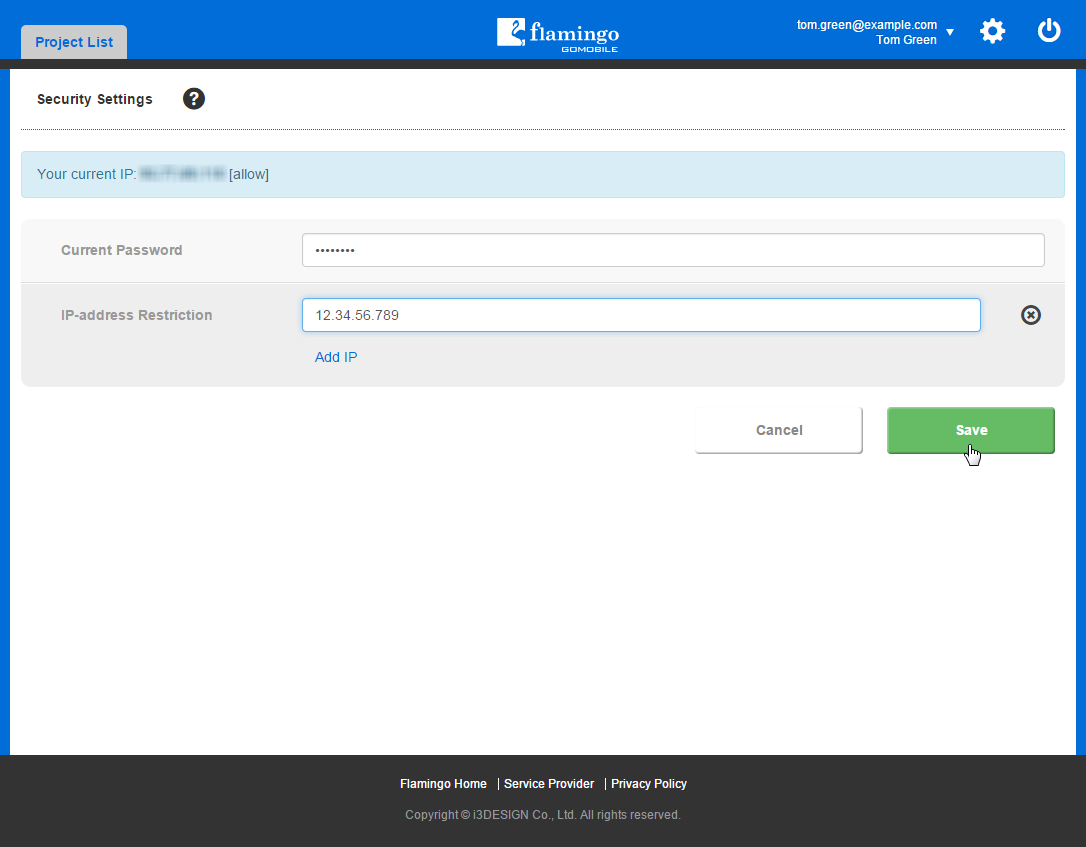Image resolution: width=1086 pixels, height=847 pixels.
Task: Click the tom.green@example.com email address
Action: pyautogui.click(x=866, y=25)
